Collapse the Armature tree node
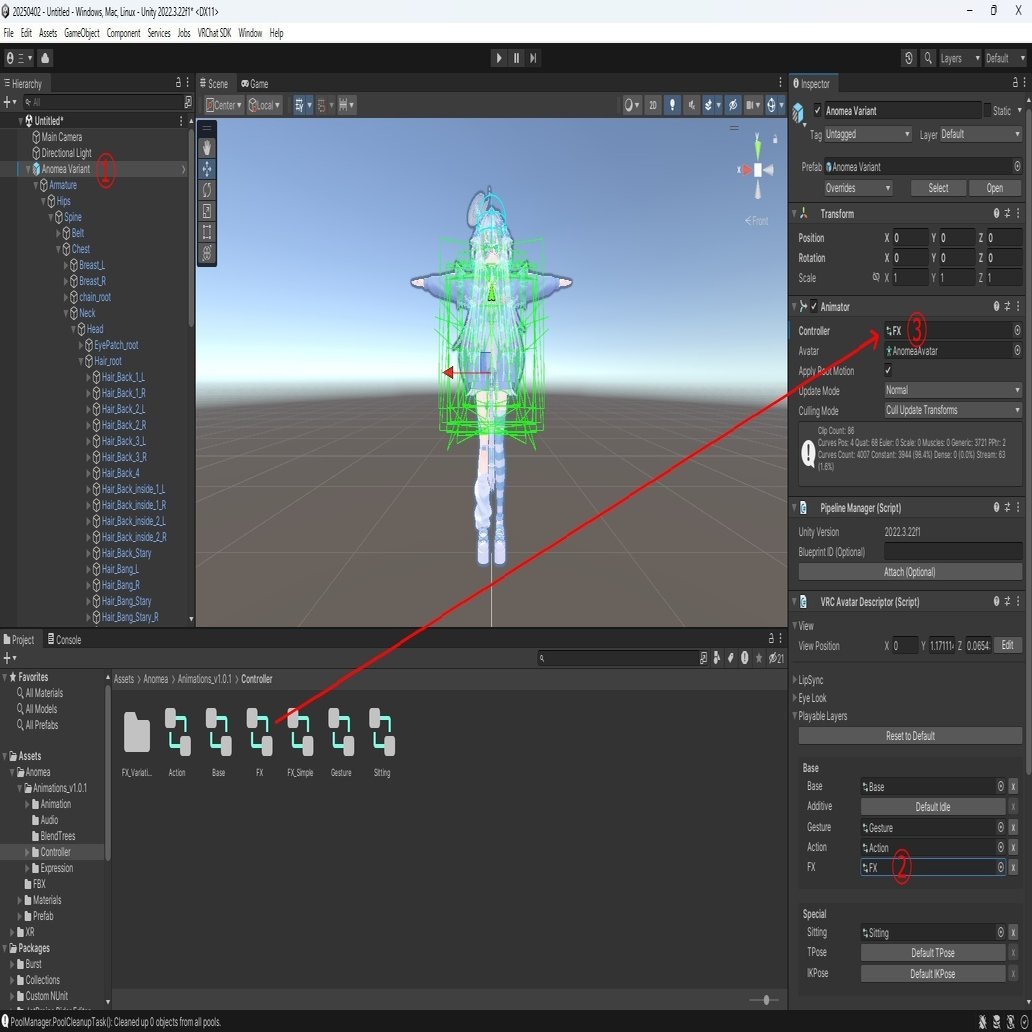This screenshot has width=1032, height=1032. (37, 186)
